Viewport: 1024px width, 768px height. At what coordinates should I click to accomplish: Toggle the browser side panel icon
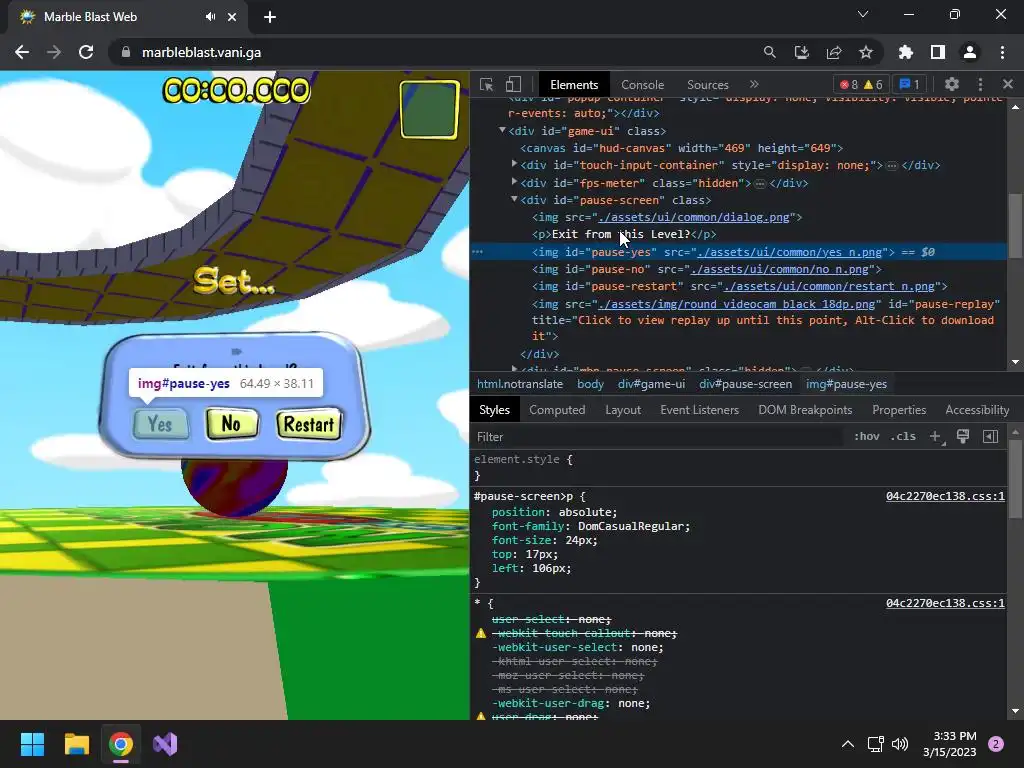pos(938,52)
